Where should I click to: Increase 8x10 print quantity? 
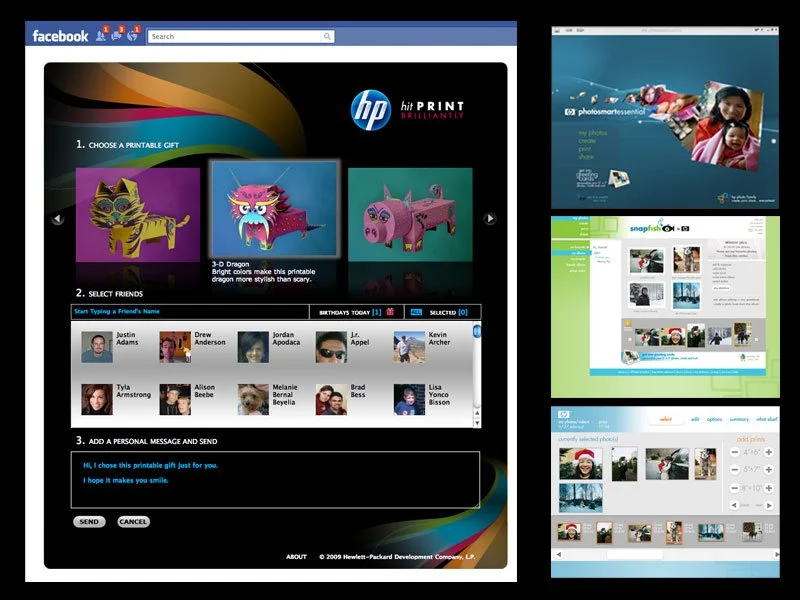(769, 488)
